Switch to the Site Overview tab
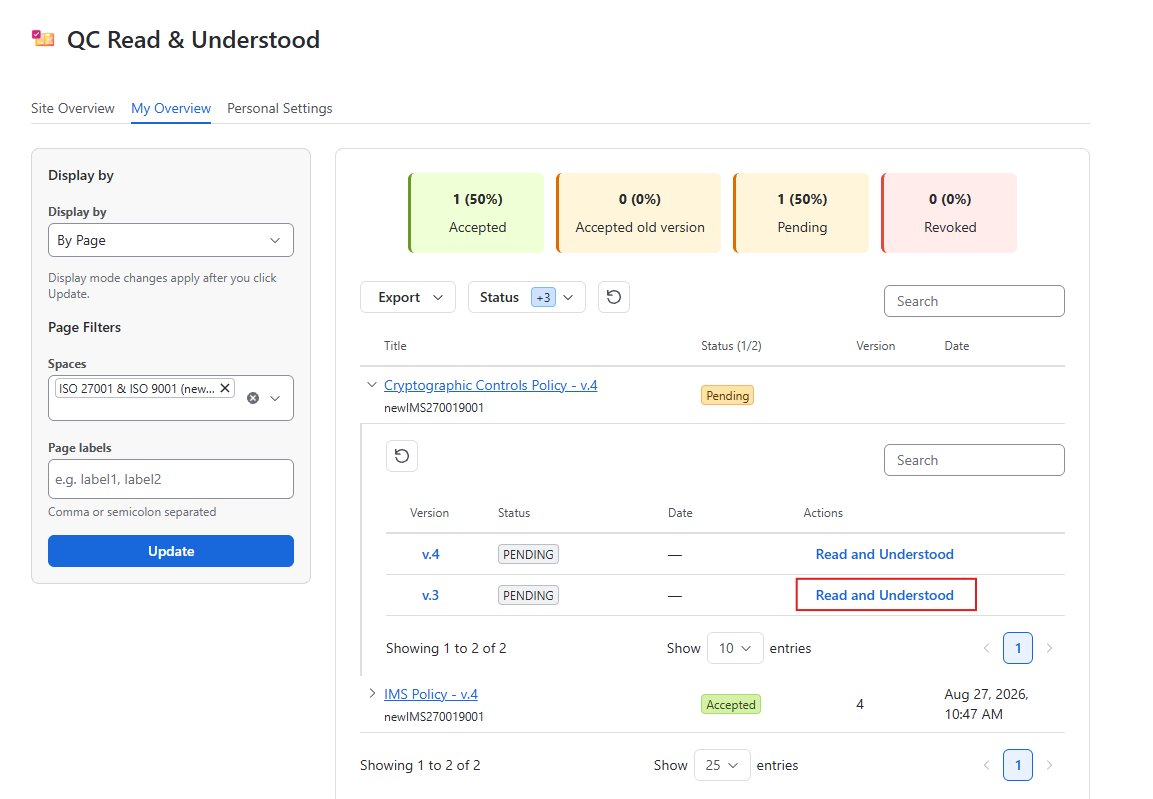1153x799 pixels. 73,108
